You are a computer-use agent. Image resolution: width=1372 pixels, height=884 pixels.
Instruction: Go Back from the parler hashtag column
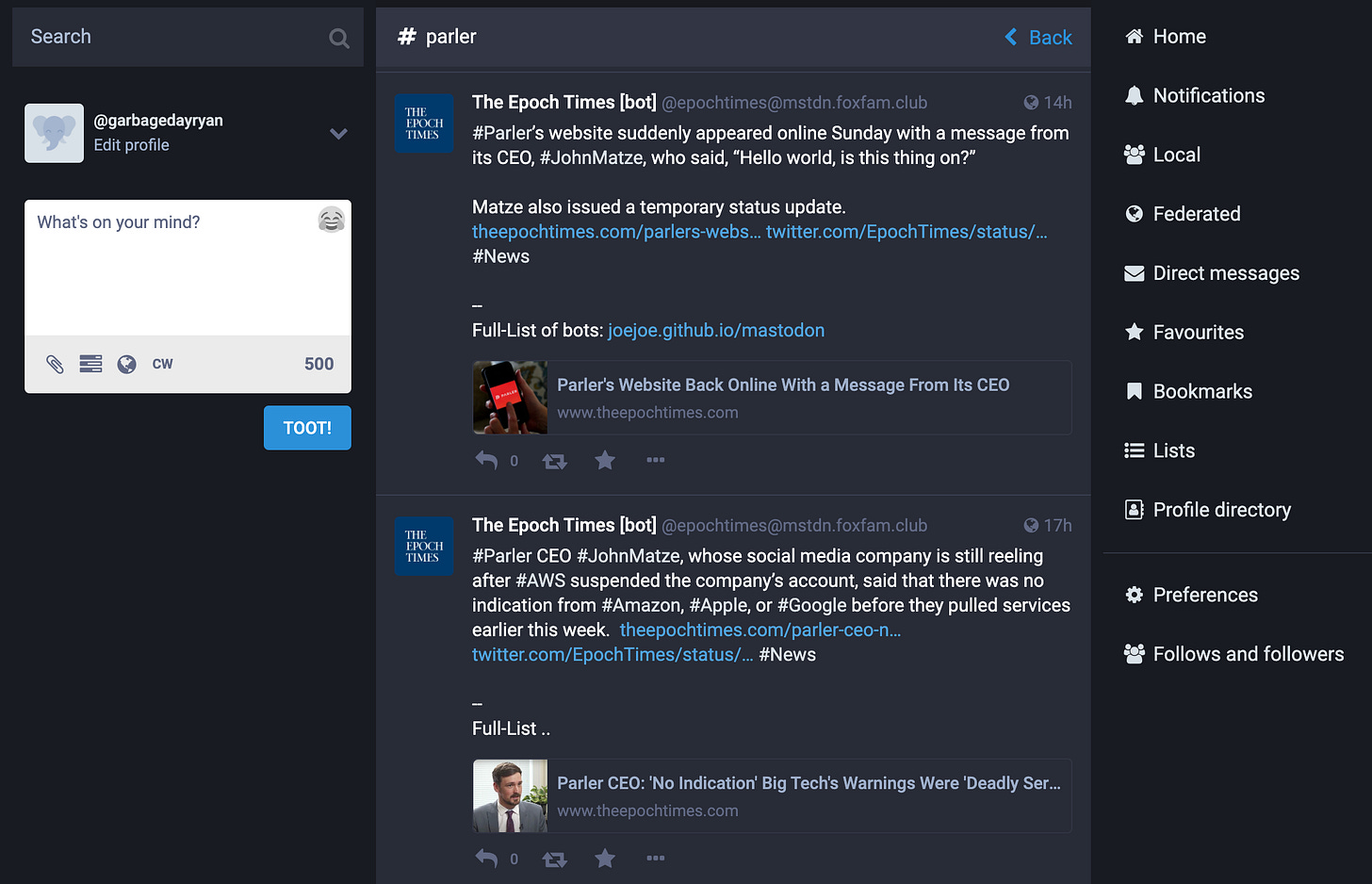click(x=1038, y=37)
